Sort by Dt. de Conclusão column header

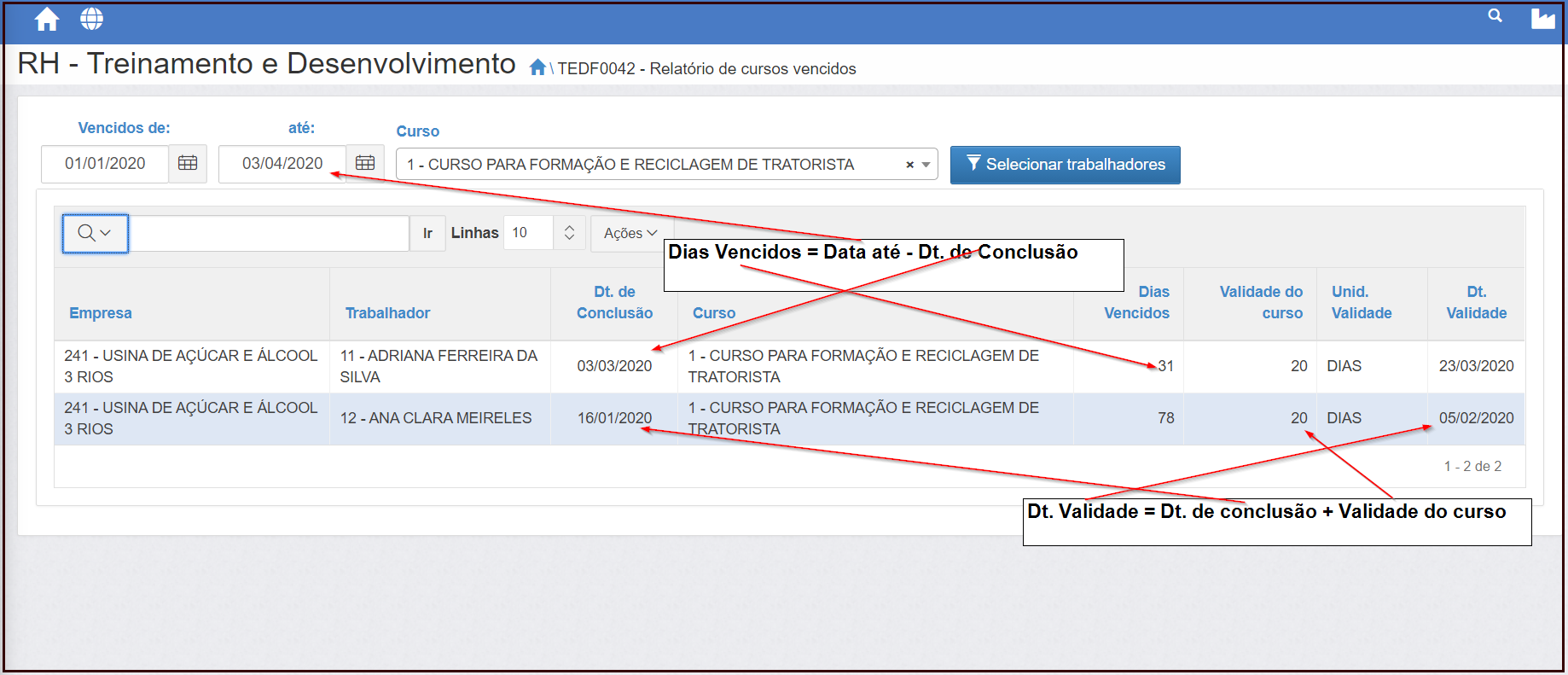point(614,303)
